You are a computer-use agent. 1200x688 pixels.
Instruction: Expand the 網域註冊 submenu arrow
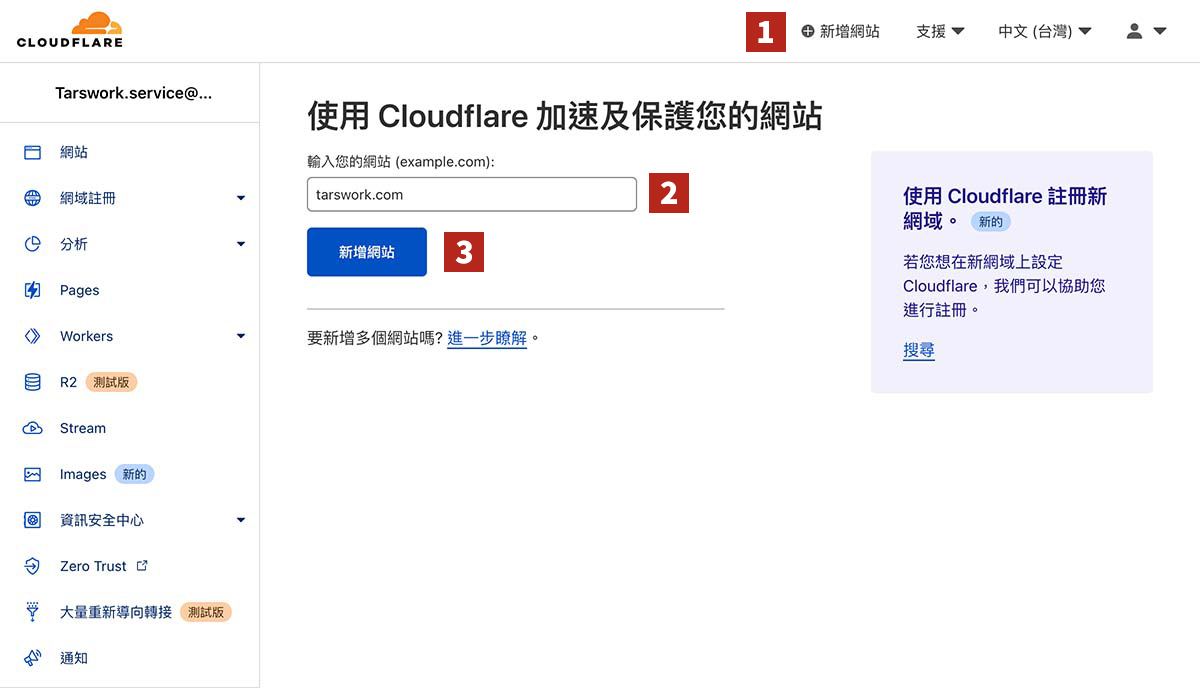(x=241, y=198)
